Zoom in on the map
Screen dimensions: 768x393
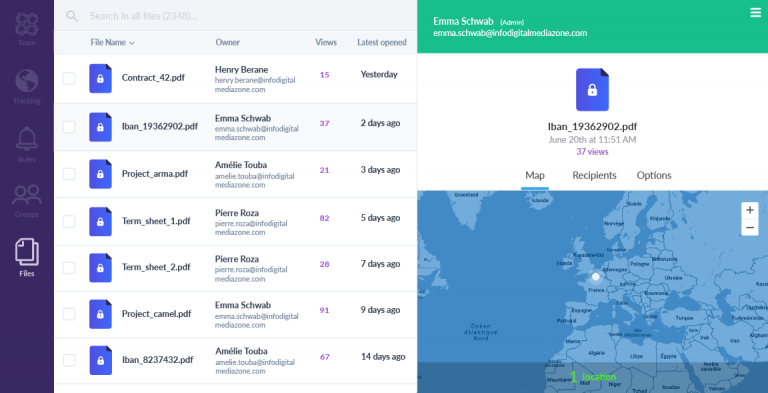click(749, 211)
